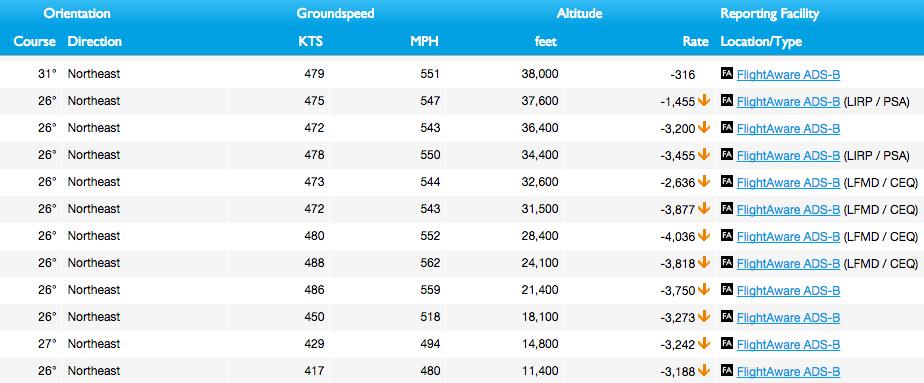
Task: Click FA icon in 37,600 feet row
Action: (x=727, y=100)
